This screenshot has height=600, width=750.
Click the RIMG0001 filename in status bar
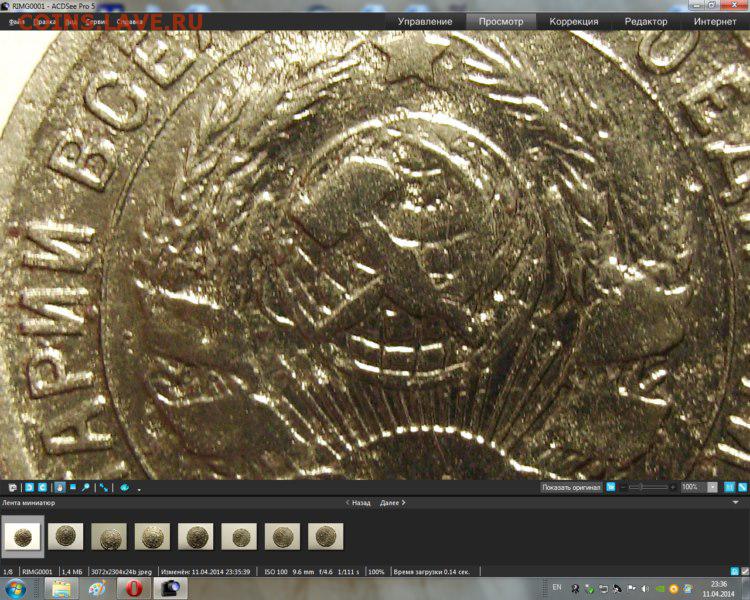click(37, 572)
